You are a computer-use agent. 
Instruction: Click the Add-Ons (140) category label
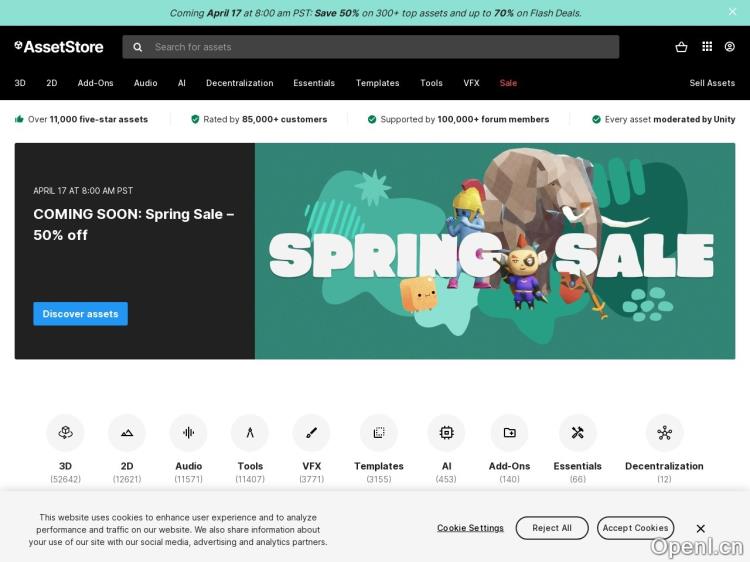pyautogui.click(x=509, y=472)
